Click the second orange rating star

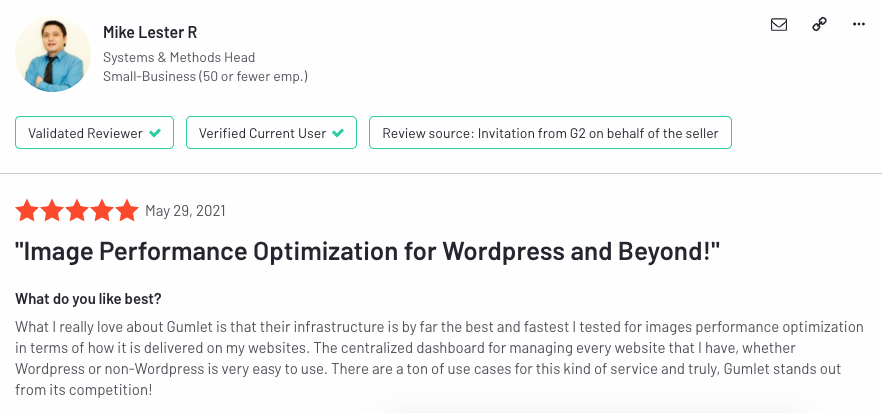pyautogui.click(x=52, y=210)
